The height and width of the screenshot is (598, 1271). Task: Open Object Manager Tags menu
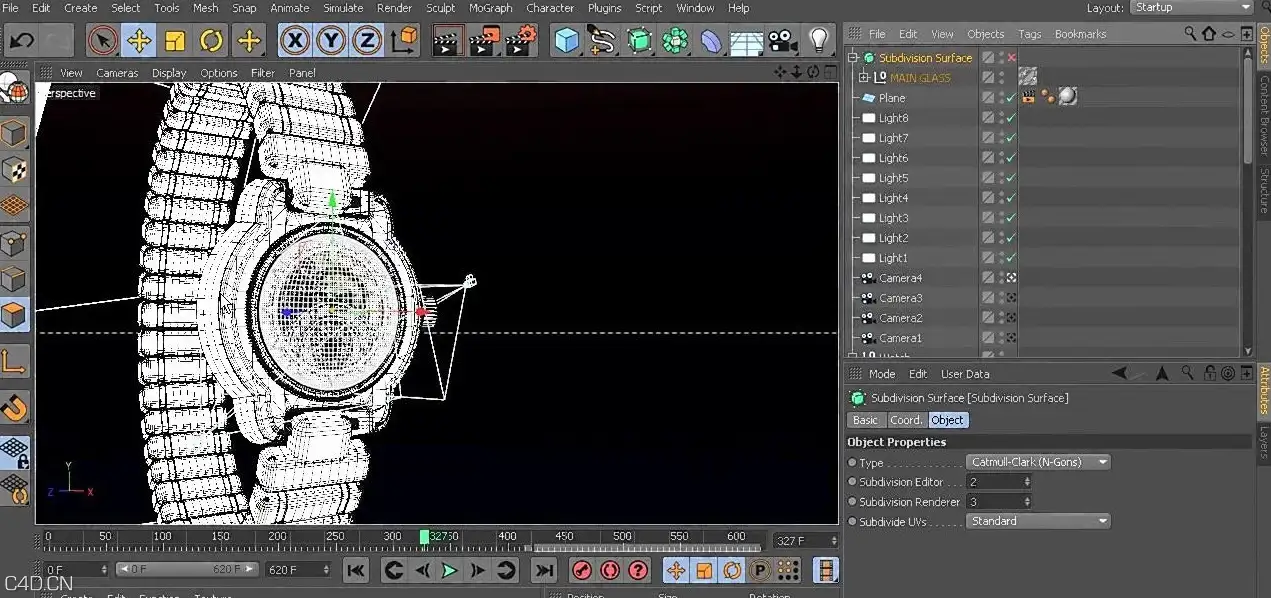point(1029,34)
